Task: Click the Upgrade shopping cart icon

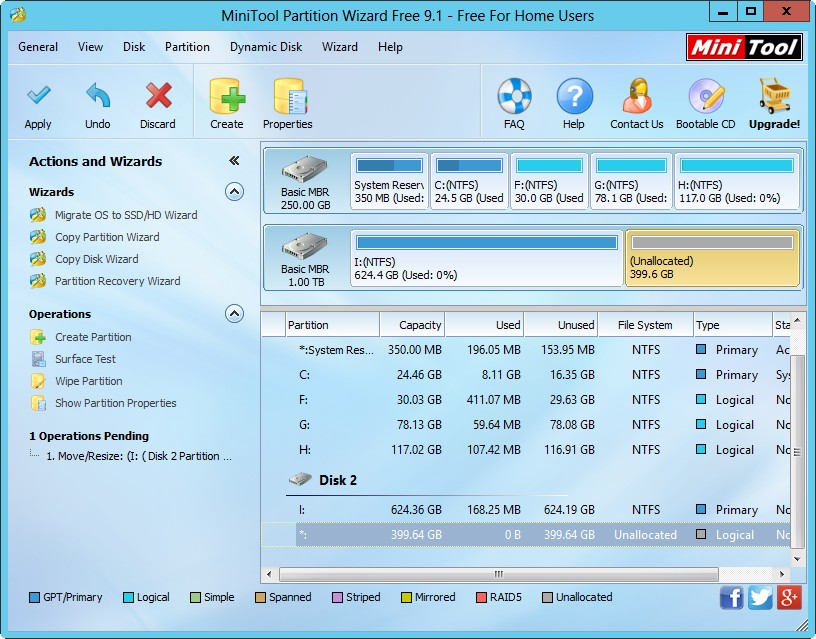Action: 774,97
